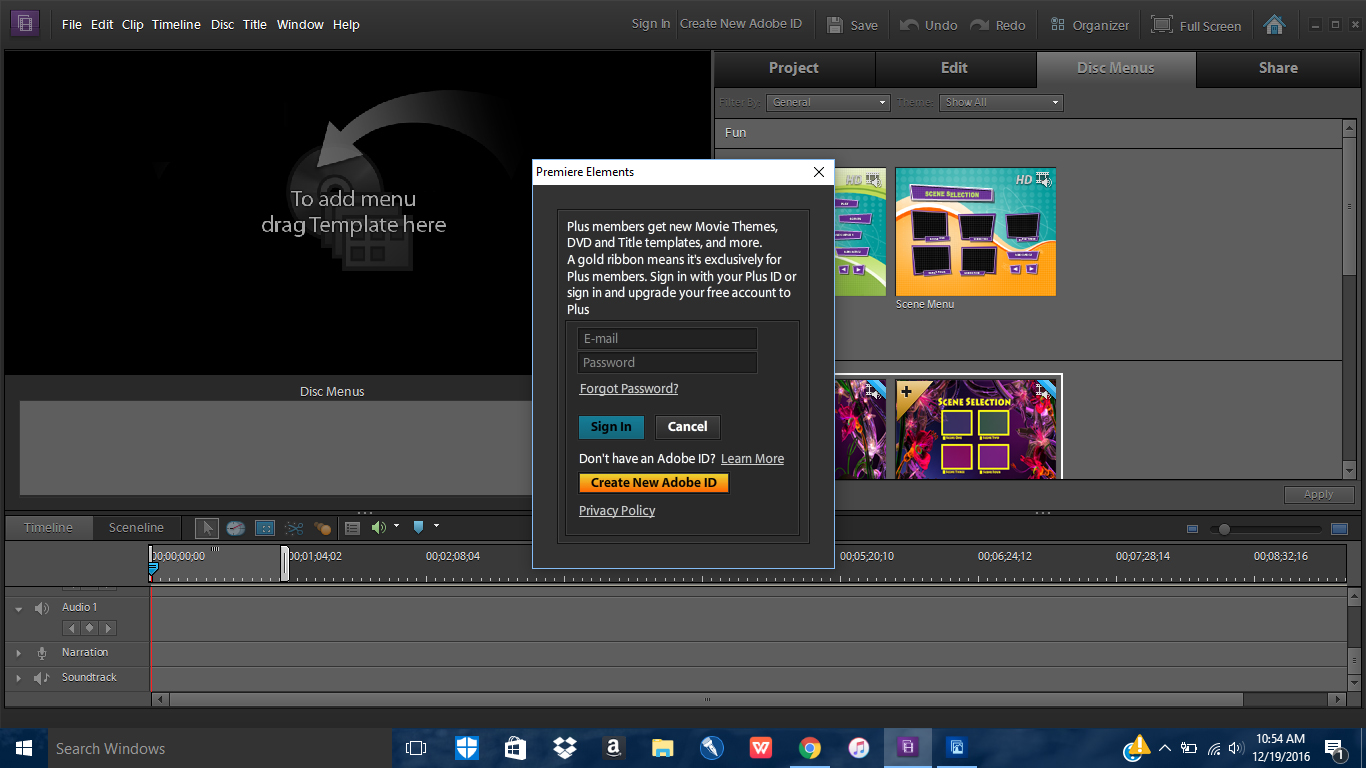Collapse the Audio 1 track
The image size is (1366, 768).
pos(18,609)
